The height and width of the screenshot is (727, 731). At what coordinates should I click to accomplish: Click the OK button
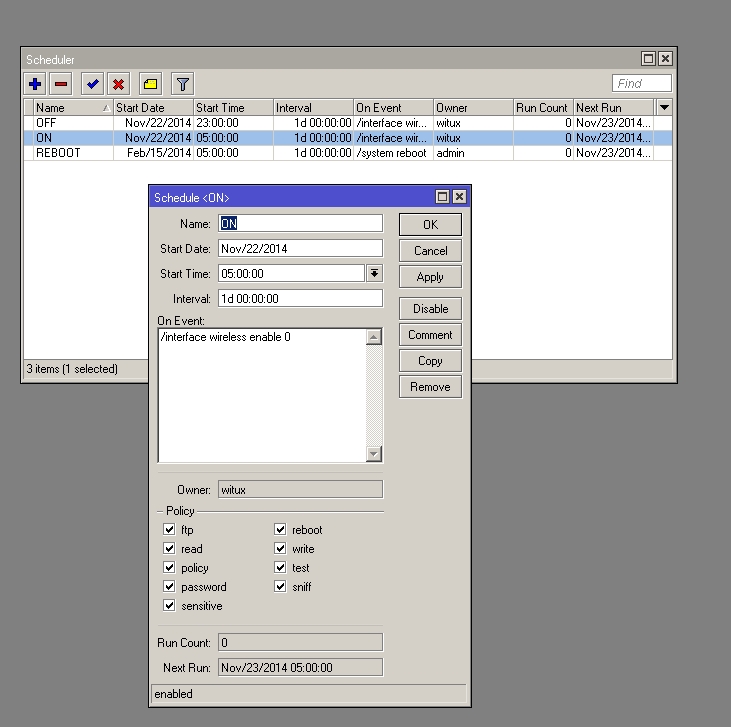pos(430,225)
